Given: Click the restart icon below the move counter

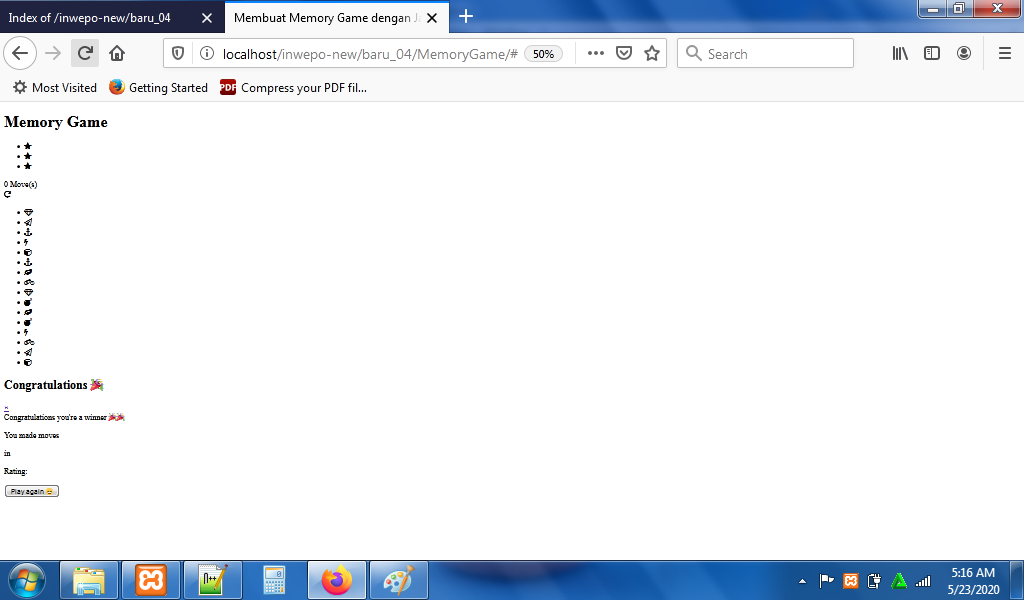Looking at the screenshot, I should pyautogui.click(x=7, y=194).
